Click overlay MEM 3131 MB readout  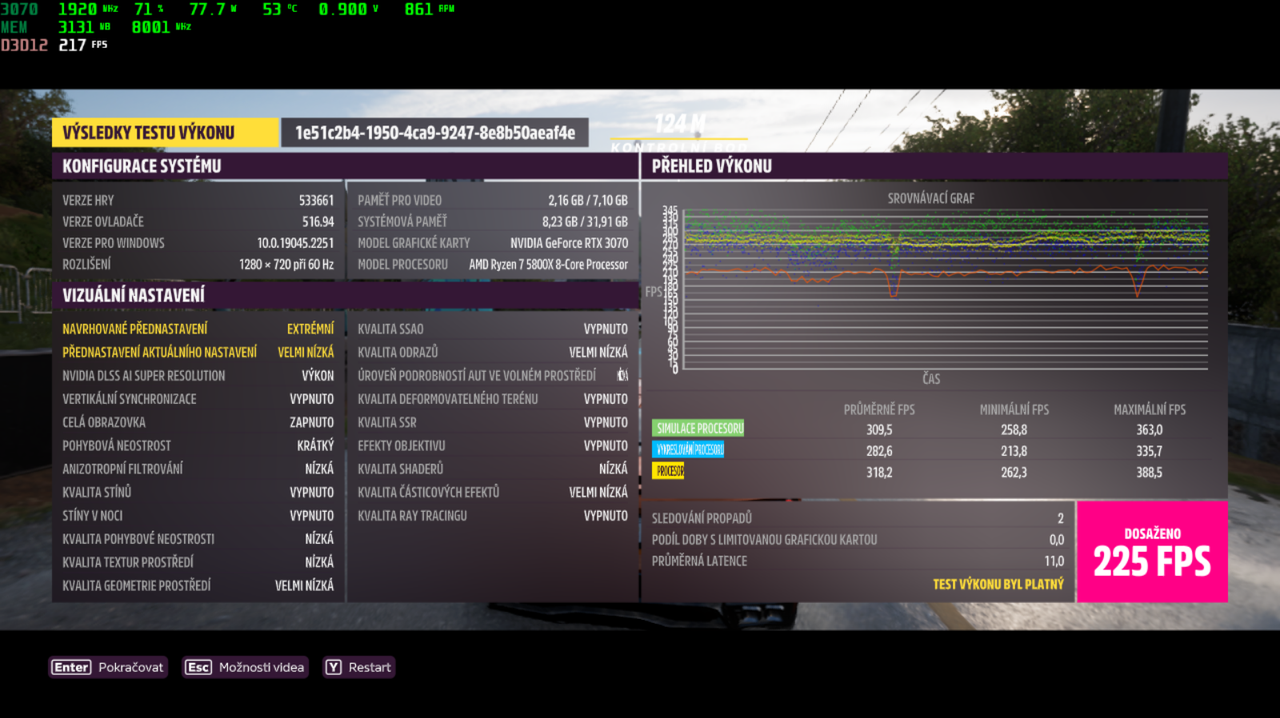click(55, 27)
